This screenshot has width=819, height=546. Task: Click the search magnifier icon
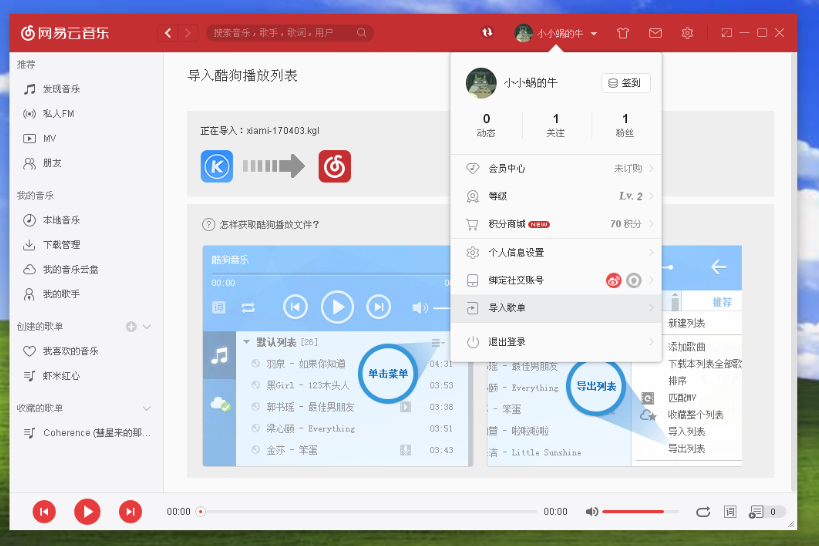(361, 32)
